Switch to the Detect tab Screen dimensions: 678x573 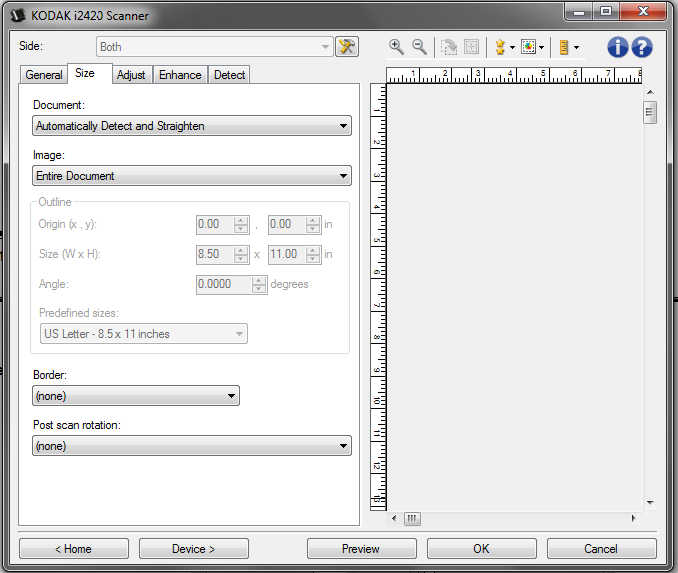pos(229,75)
